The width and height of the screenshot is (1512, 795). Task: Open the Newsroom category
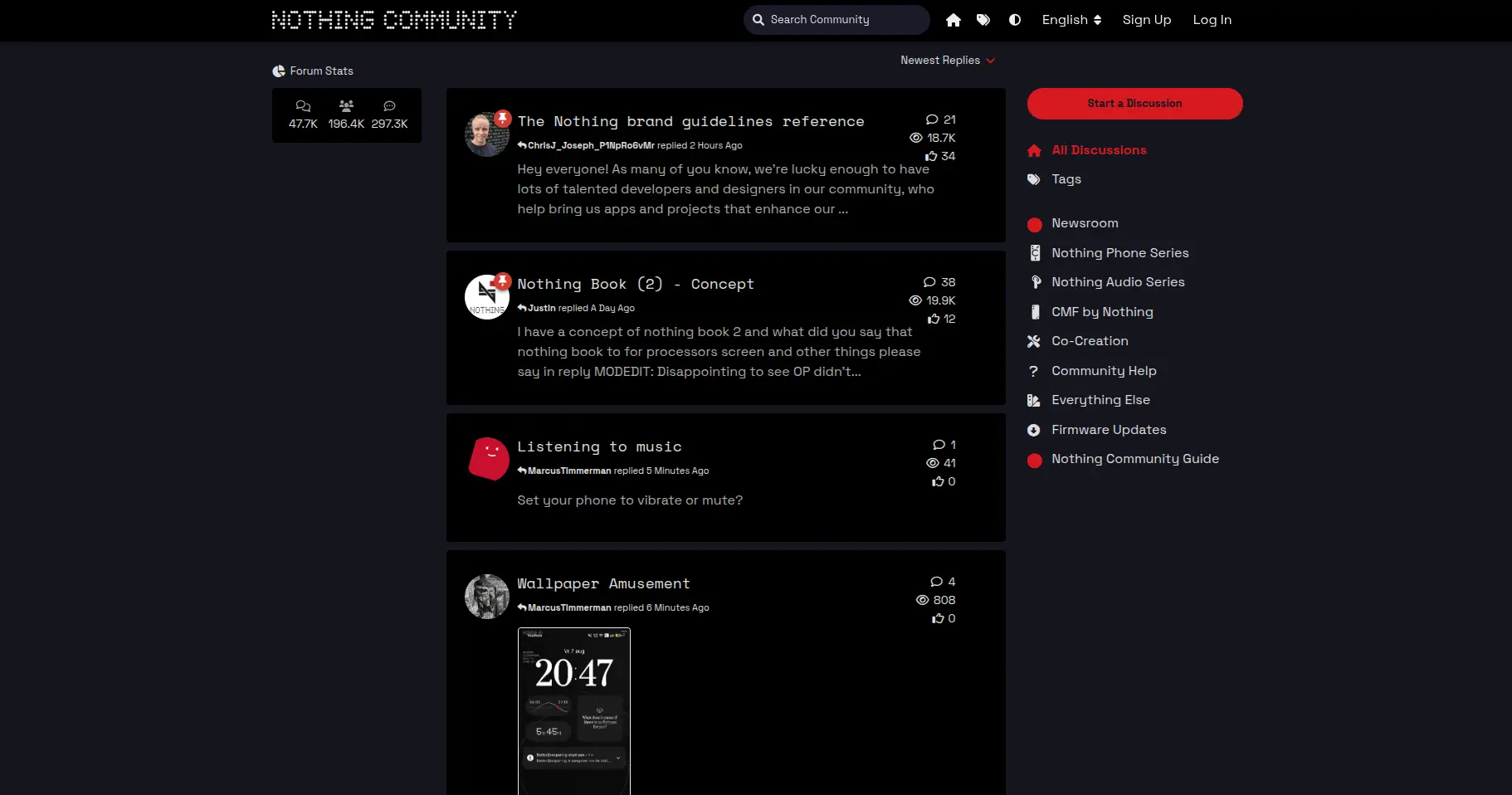point(1085,223)
